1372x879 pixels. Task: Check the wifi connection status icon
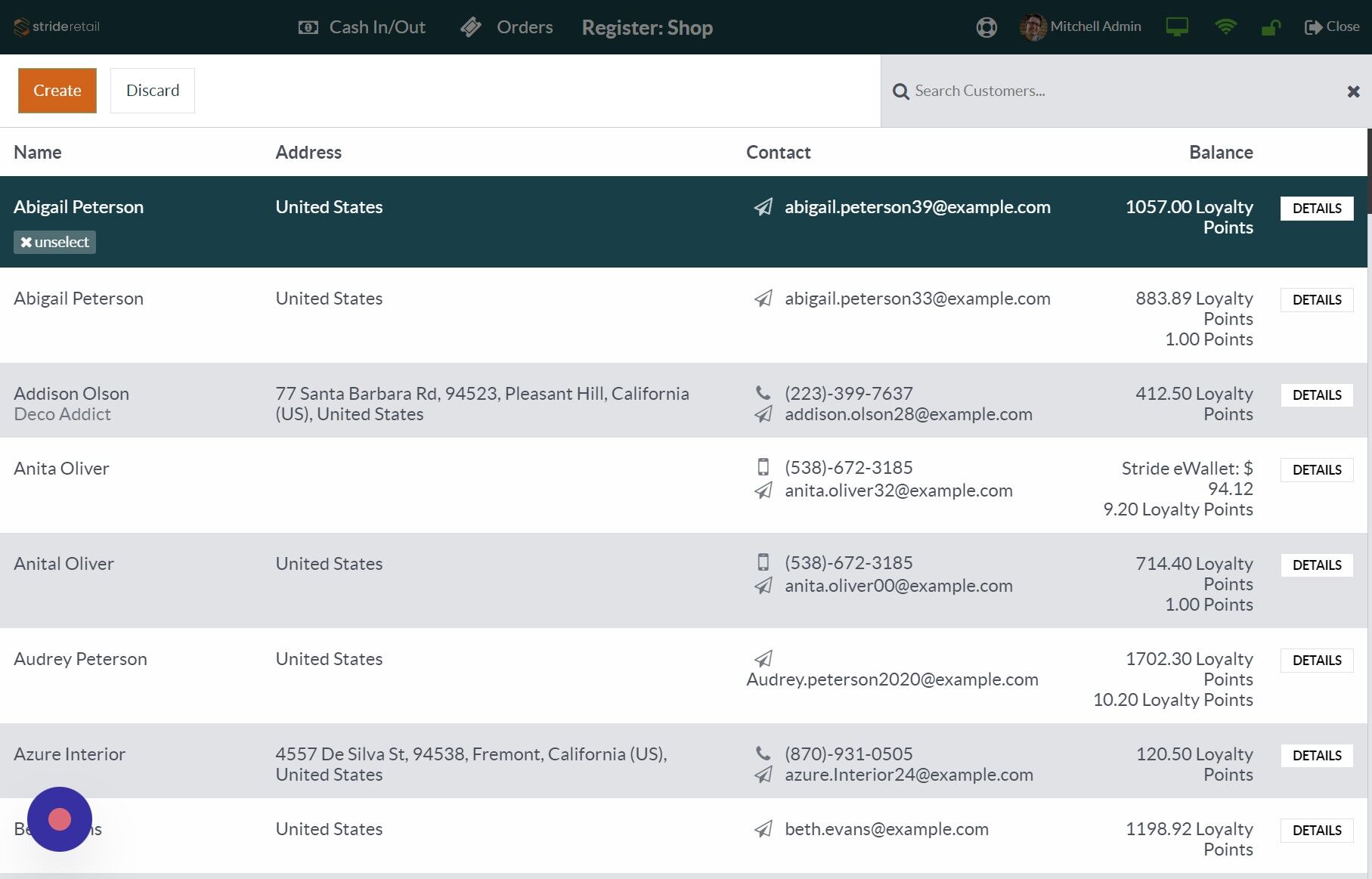pyautogui.click(x=1225, y=27)
